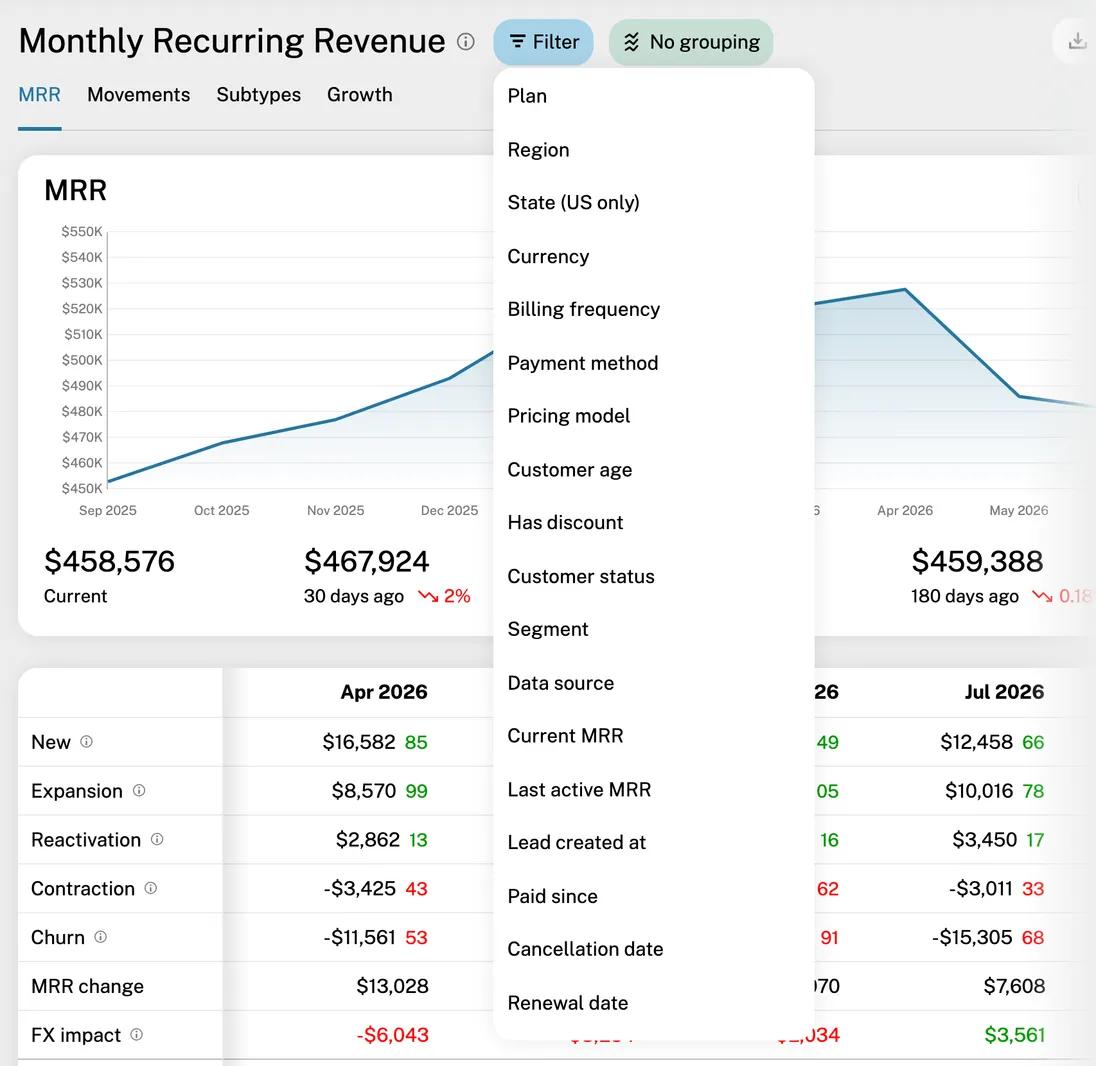Viewport: 1096px width, 1066px height.
Task: Click Churn -$11,561 in Apr 2026
Action: tap(359, 937)
